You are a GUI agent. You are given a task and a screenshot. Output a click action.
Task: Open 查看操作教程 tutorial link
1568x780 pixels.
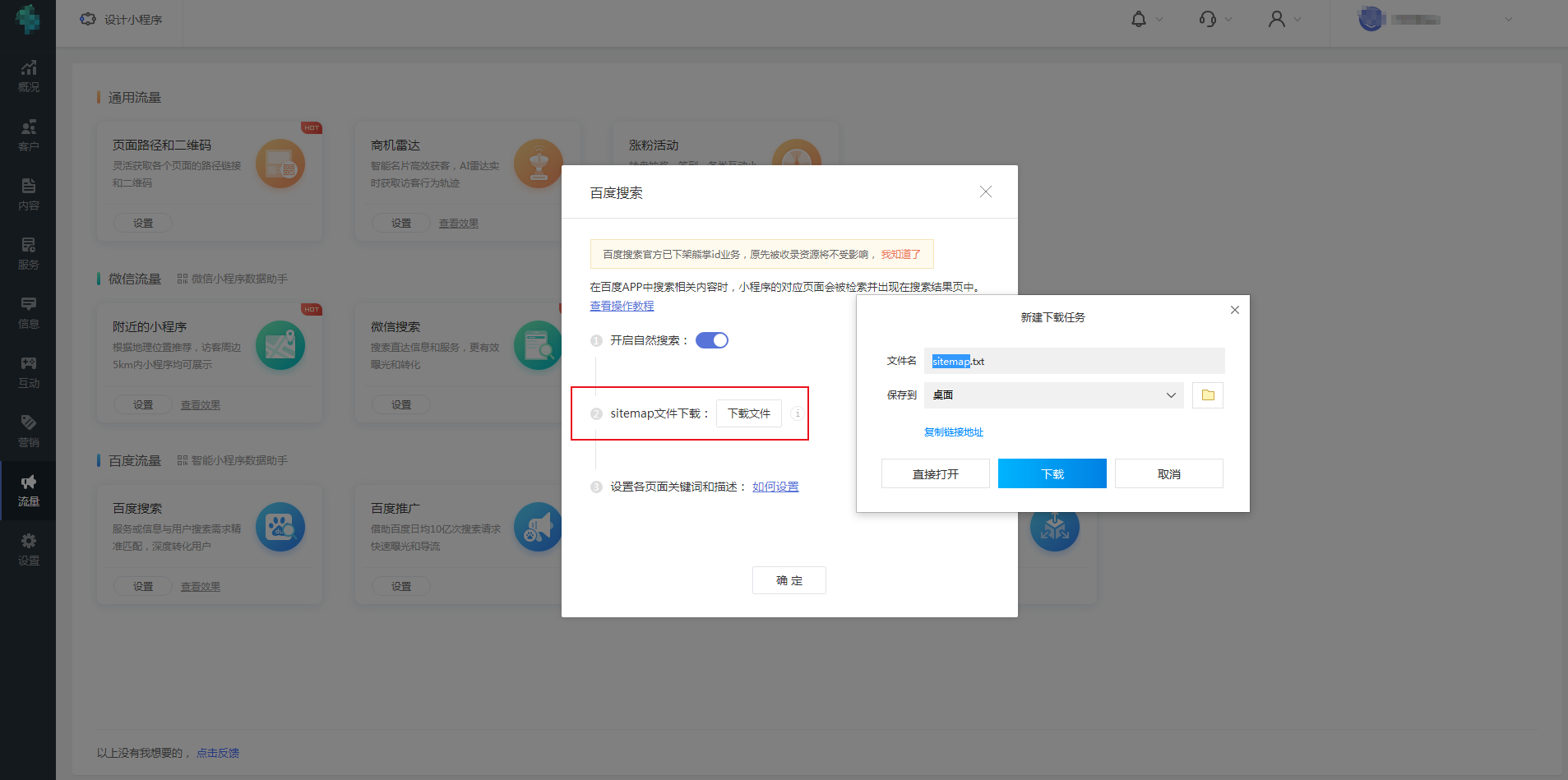click(622, 306)
